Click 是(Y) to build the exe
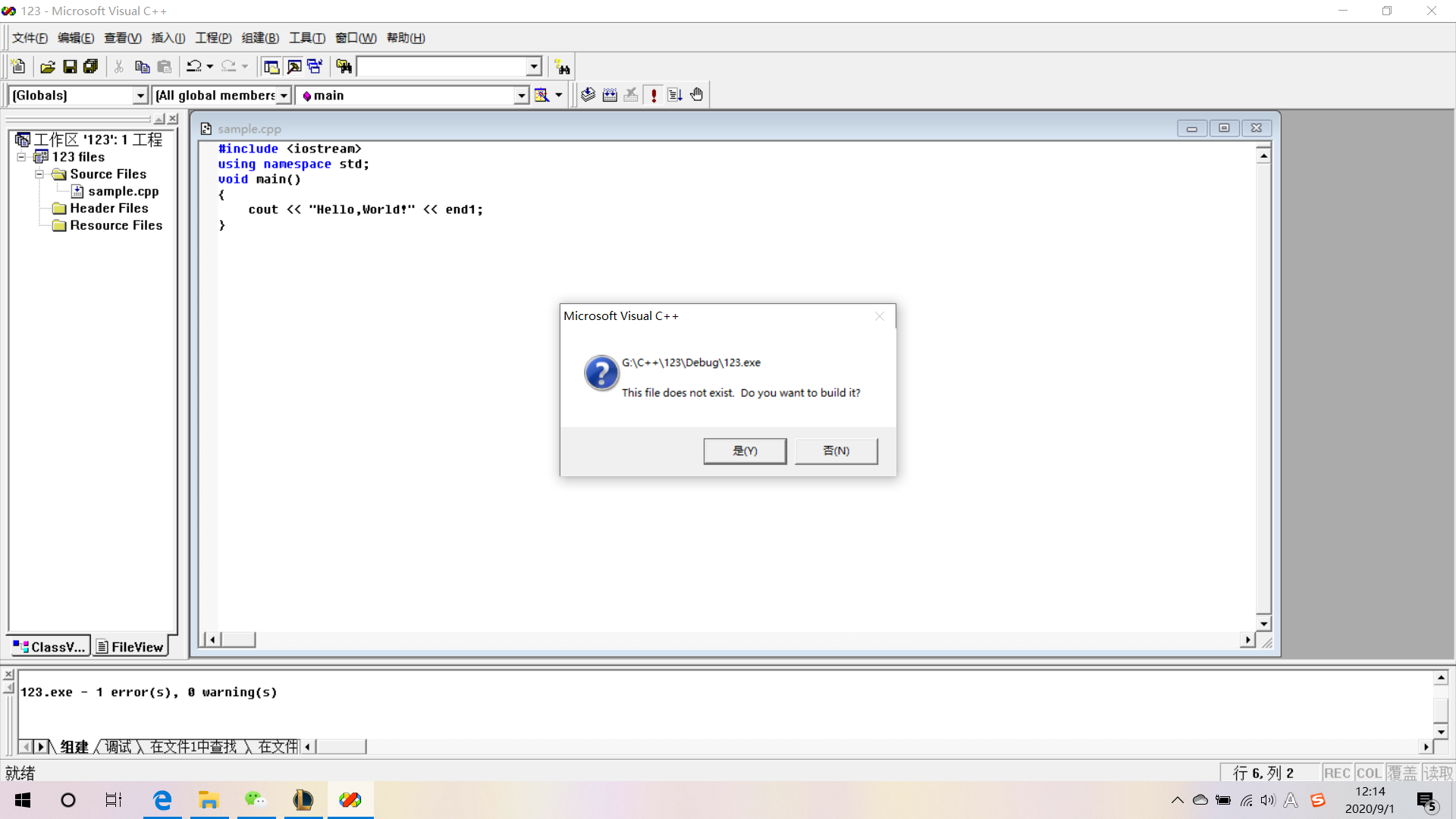Screen dimensions: 1456x819 click(745, 450)
